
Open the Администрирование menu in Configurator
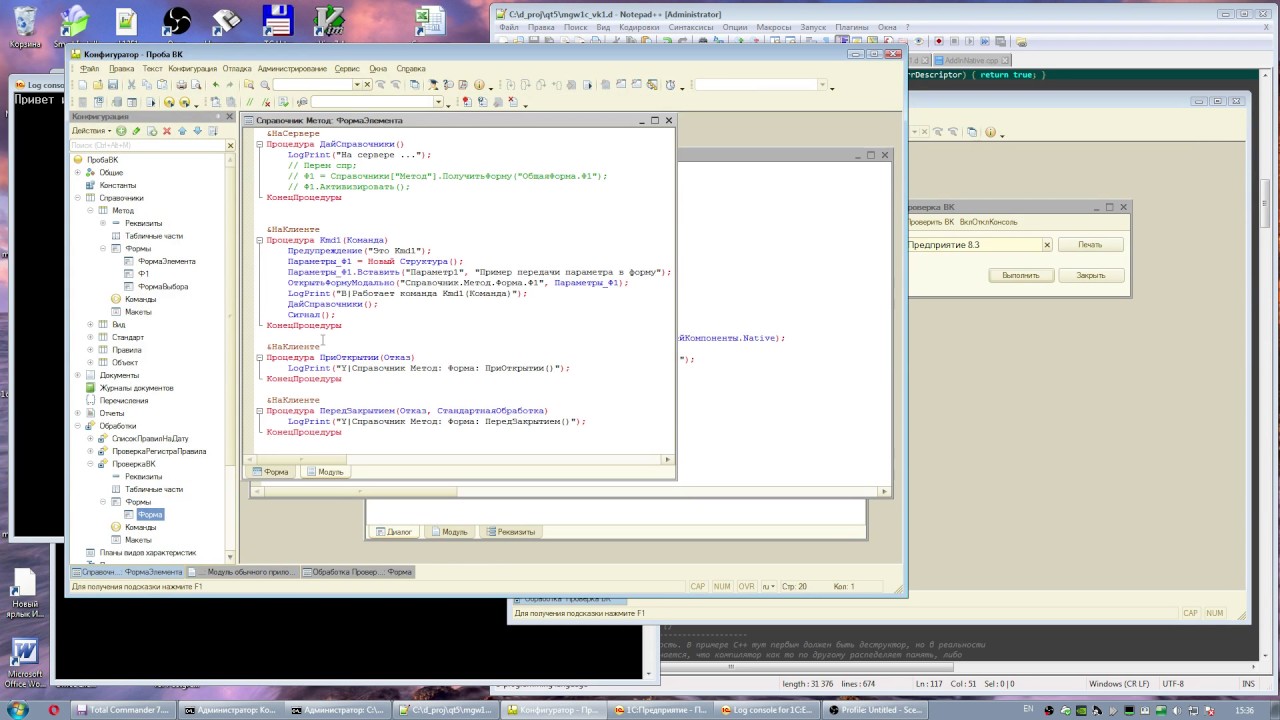coord(292,69)
